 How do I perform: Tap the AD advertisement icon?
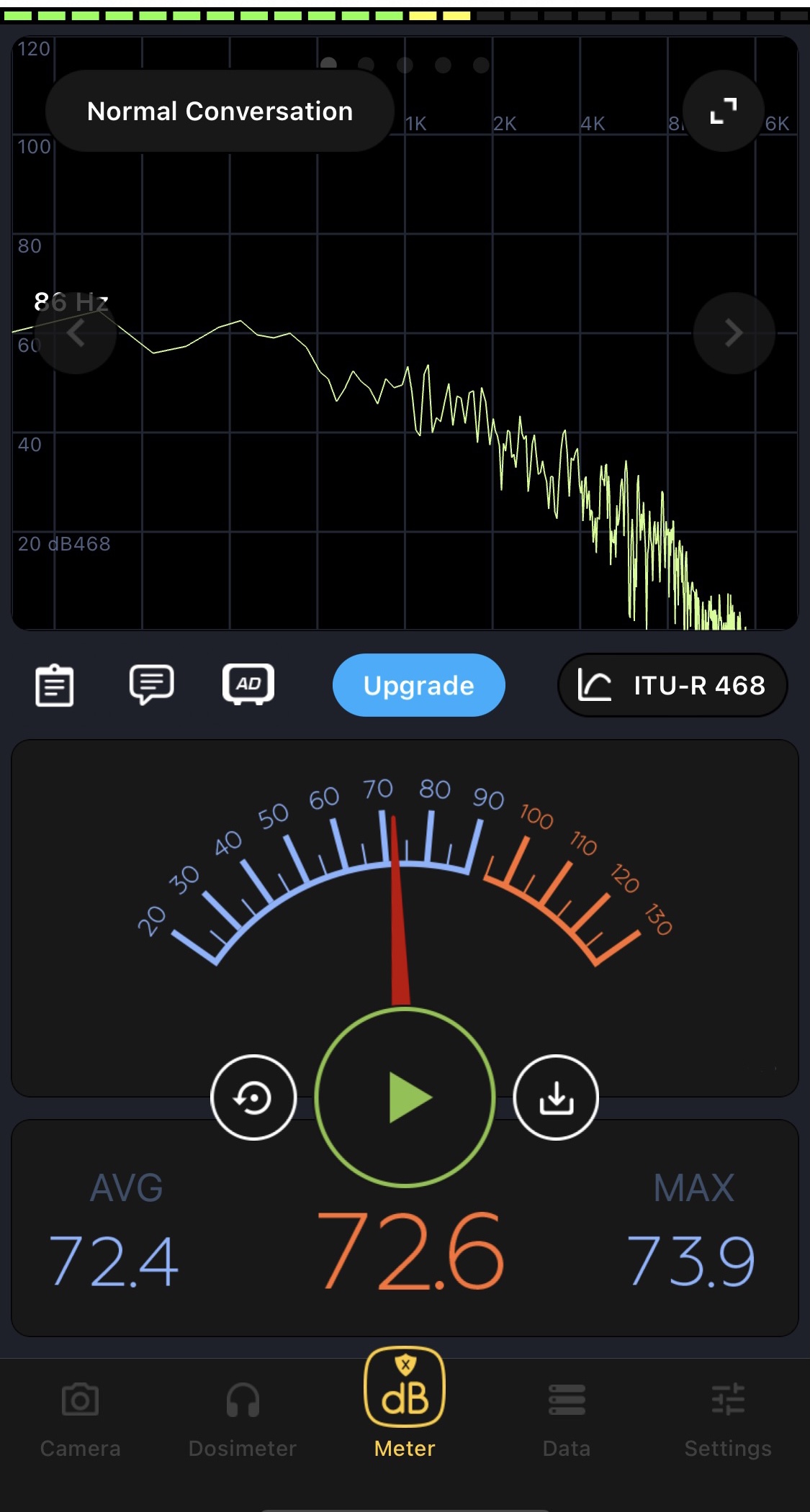pyautogui.click(x=248, y=684)
